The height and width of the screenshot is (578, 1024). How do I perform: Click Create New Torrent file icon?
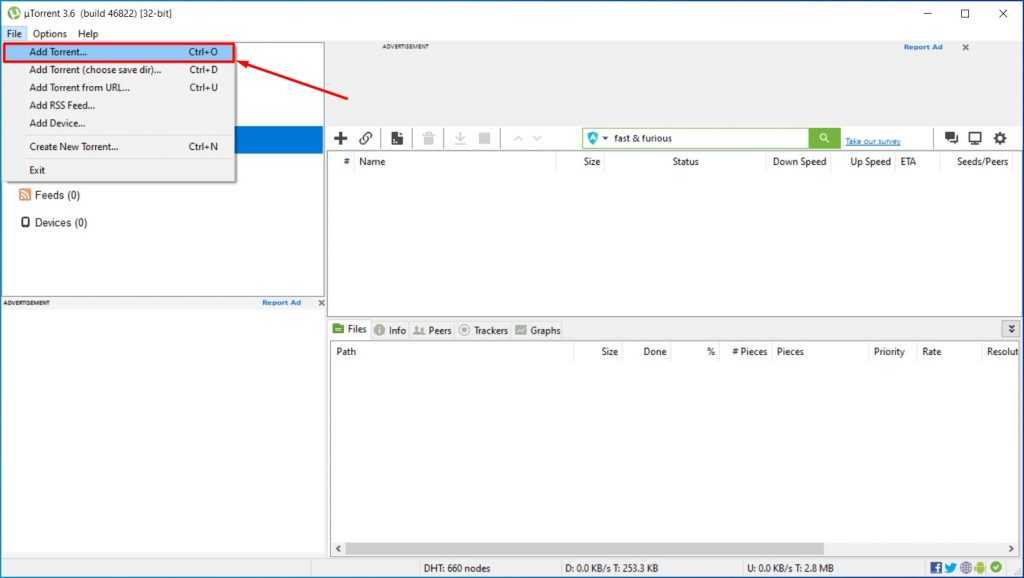click(x=396, y=138)
